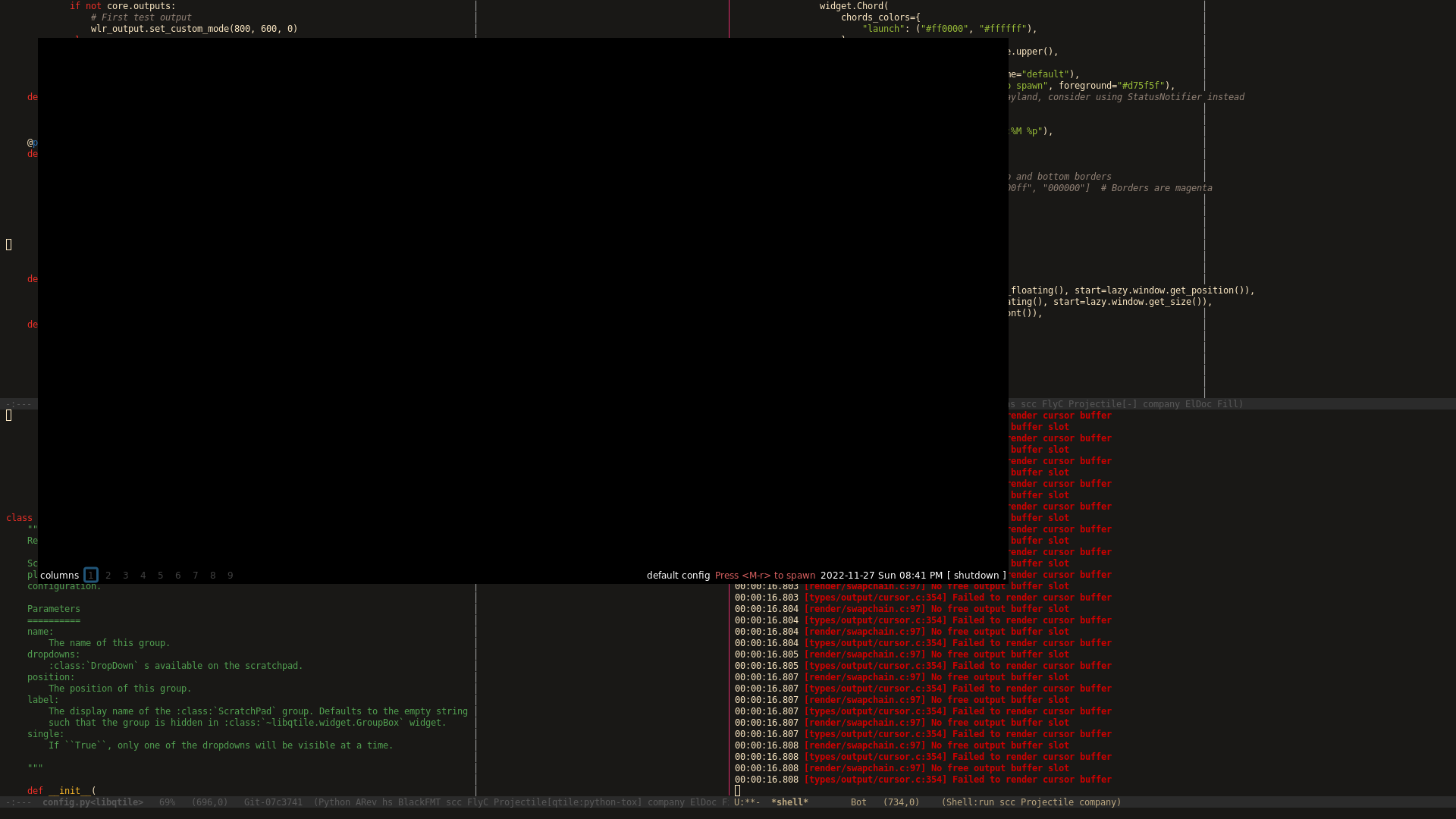Viewport: 1456px width, 819px height.
Task: Click the Git-07c3741 branch indicator
Action: coord(273,802)
